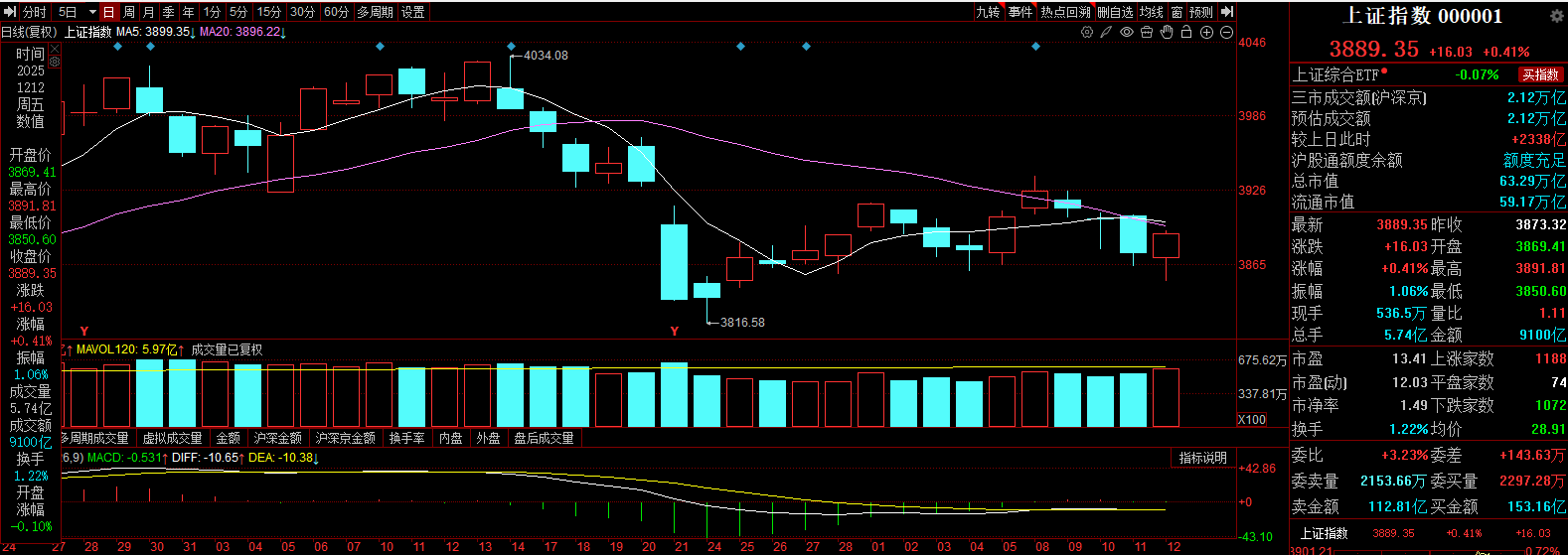Viewport: 1568px width, 555px height.
Task: Zoom out chart with minus icon
Action: coord(1225,32)
